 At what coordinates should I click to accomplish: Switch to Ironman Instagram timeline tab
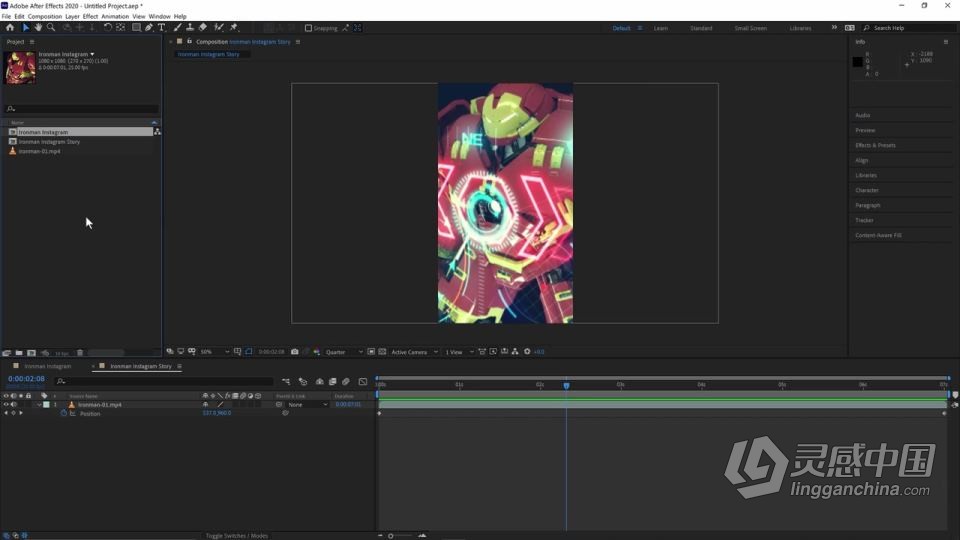pos(48,366)
